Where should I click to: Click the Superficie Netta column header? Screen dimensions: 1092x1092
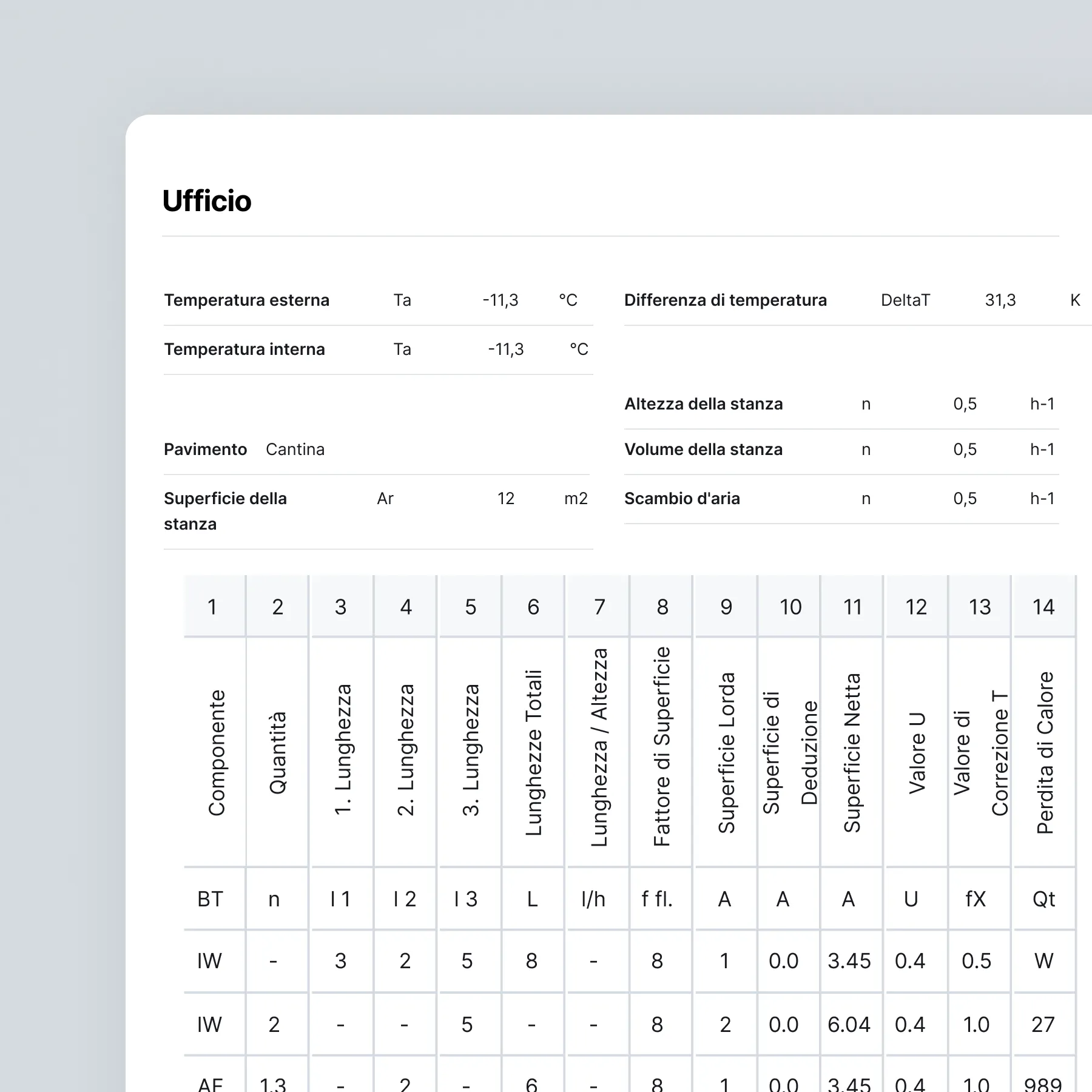pyautogui.click(x=852, y=752)
